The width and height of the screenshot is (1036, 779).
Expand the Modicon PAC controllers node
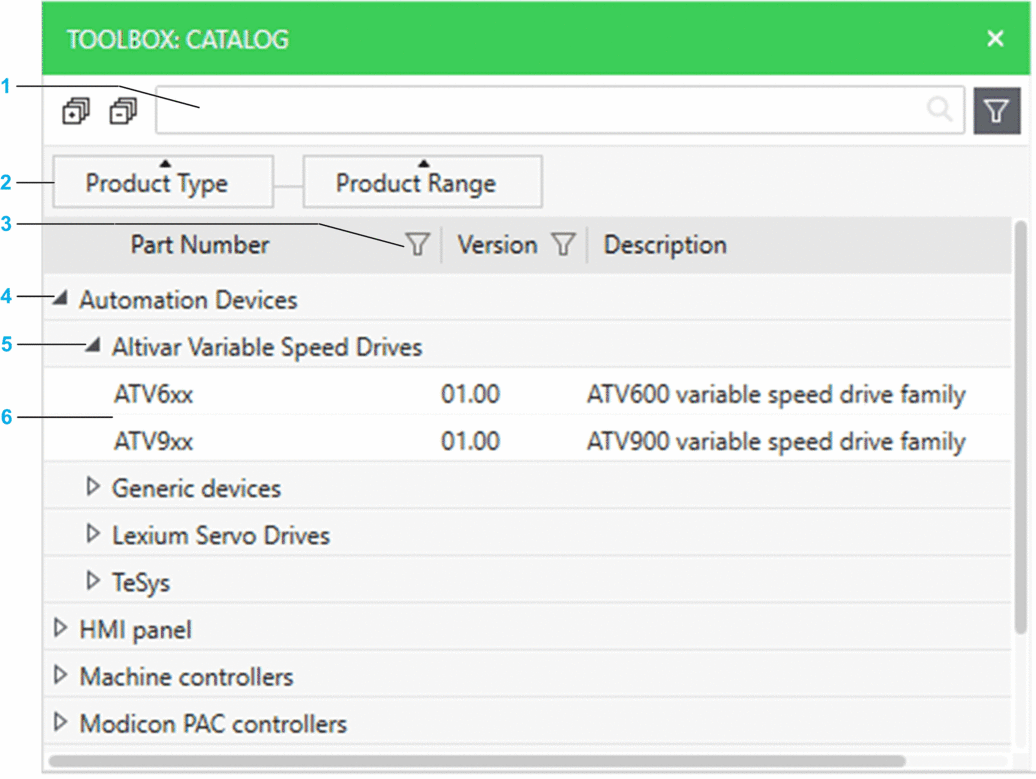(60, 722)
